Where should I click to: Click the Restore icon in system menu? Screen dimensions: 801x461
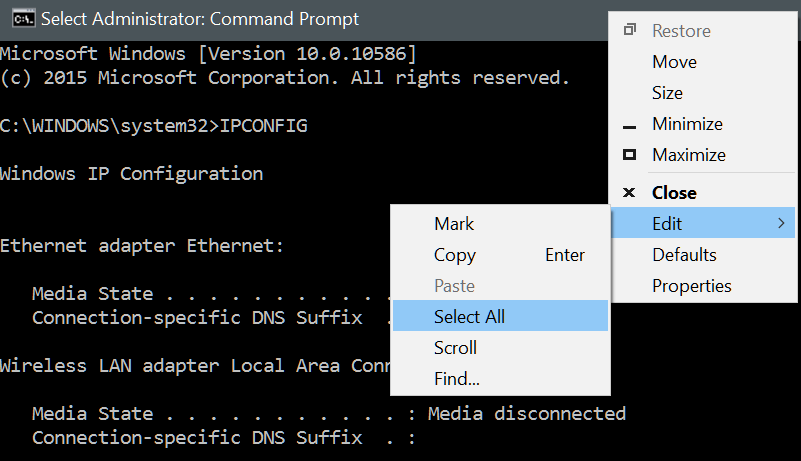629,30
